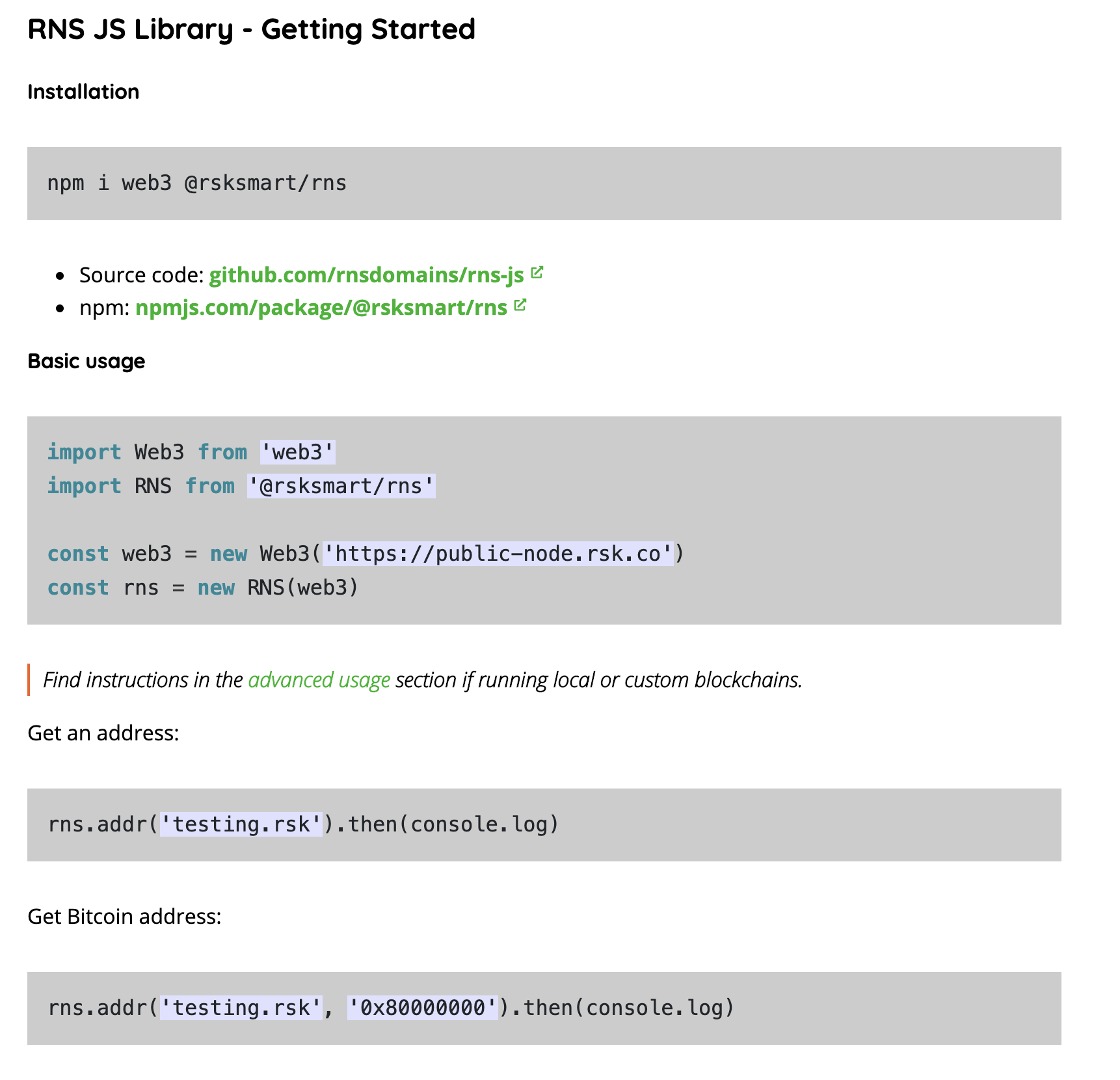
Task: Click the '0x80000000' string in code
Action: click(423, 1008)
